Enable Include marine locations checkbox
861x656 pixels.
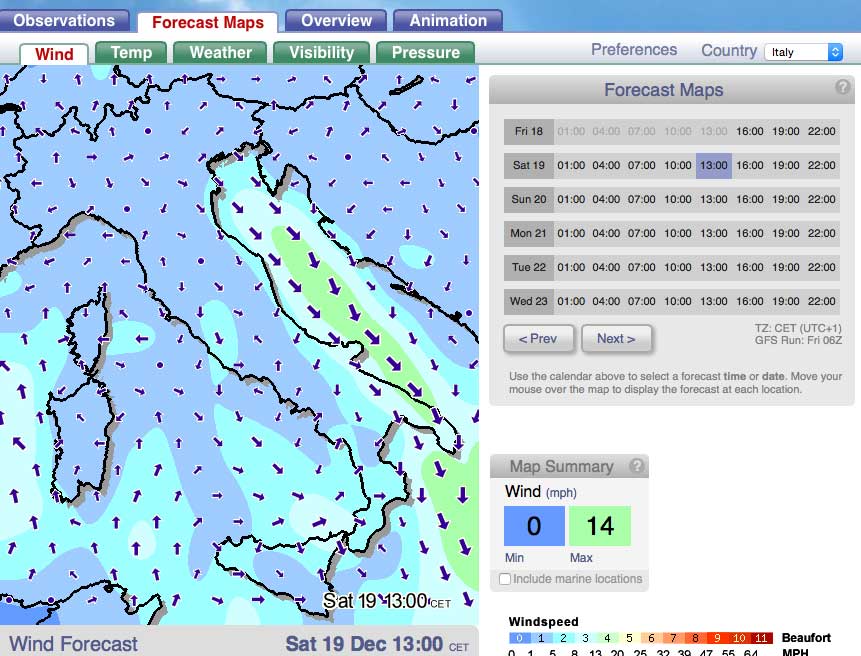[x=505, y=579]
